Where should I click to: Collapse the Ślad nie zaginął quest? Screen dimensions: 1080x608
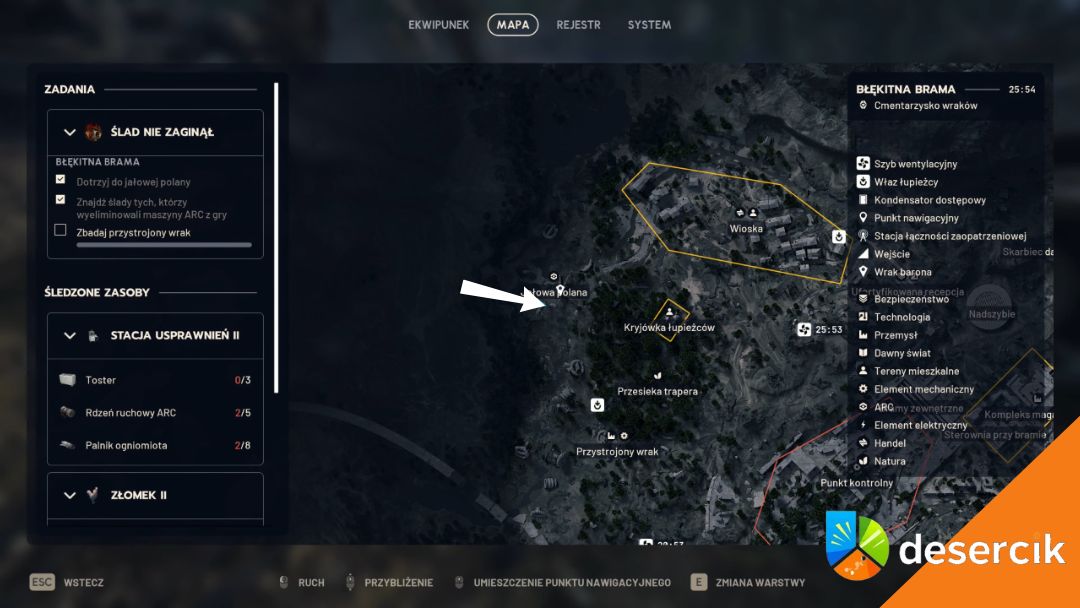70,132
